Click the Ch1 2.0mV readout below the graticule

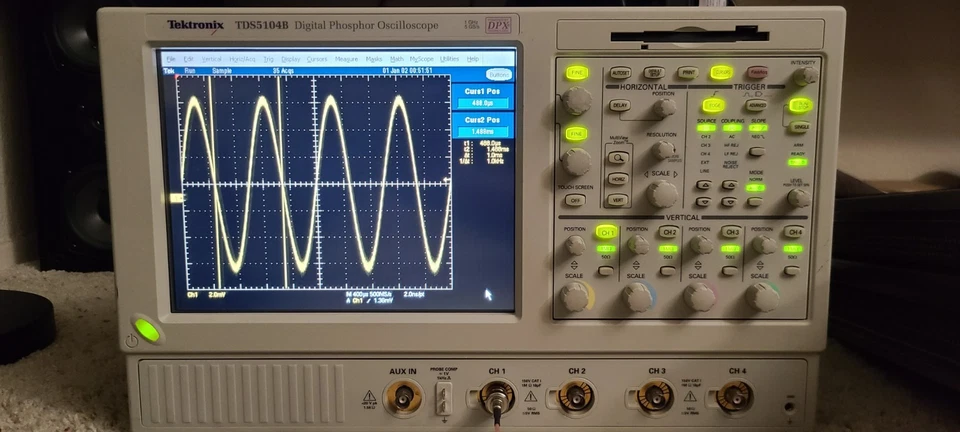207,295
